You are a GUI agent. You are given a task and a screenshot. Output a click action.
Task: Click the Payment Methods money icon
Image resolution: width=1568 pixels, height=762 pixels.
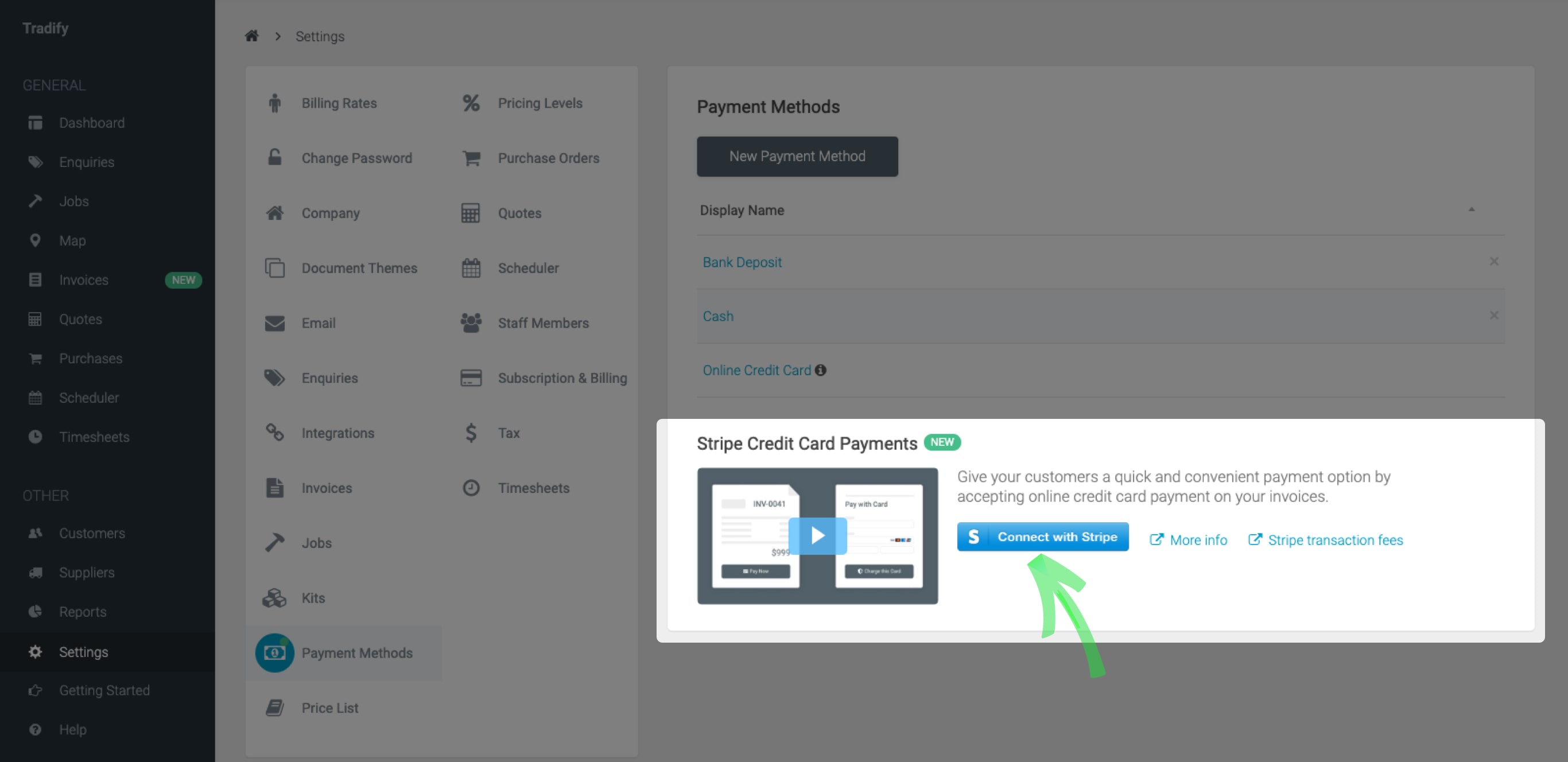[274, 652]
